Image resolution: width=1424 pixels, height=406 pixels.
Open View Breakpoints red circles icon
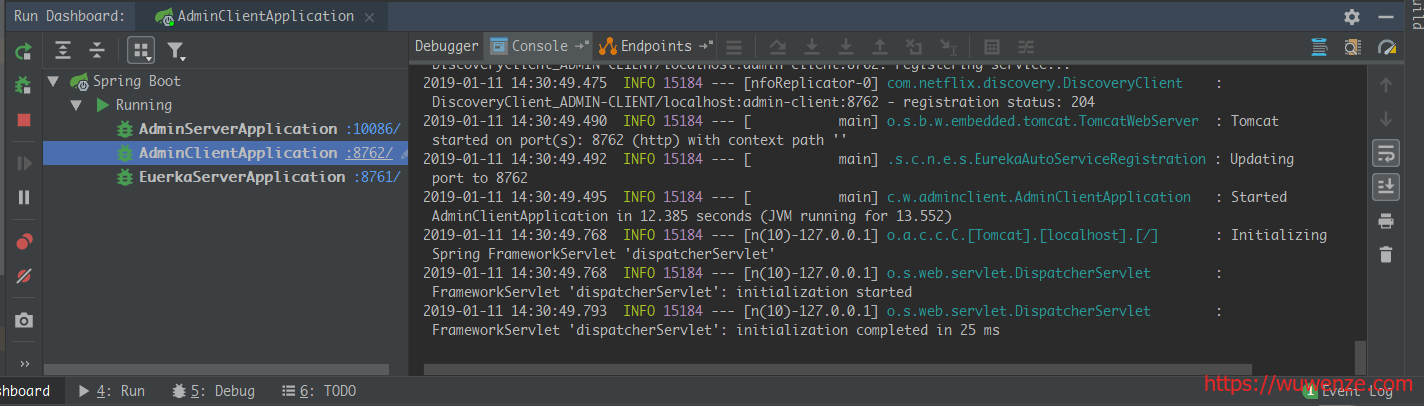pos(24,241)
